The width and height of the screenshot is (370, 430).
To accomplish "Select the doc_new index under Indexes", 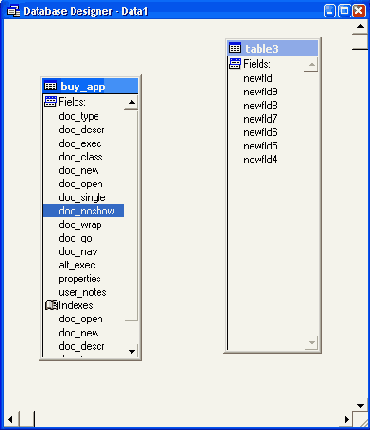I will (x=78, y=333).
